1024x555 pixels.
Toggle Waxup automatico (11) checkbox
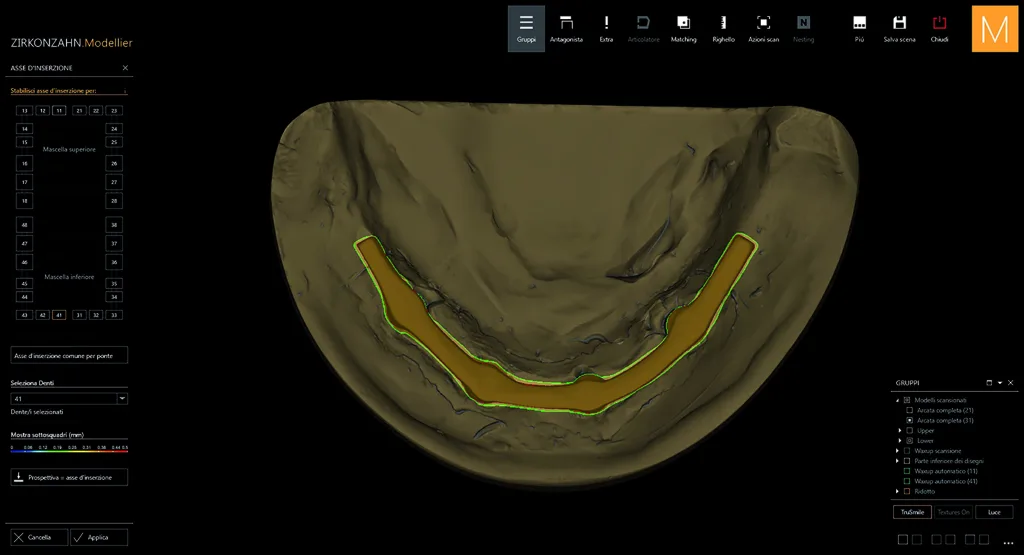(x=906, y=471)
